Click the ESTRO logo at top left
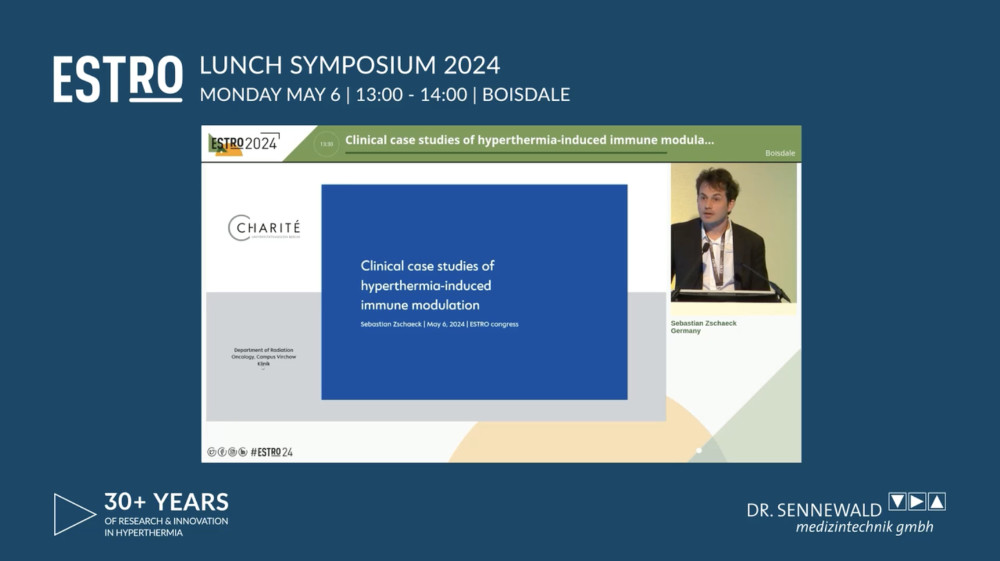This screenshot has height=561, width=1000. (118, 79)
